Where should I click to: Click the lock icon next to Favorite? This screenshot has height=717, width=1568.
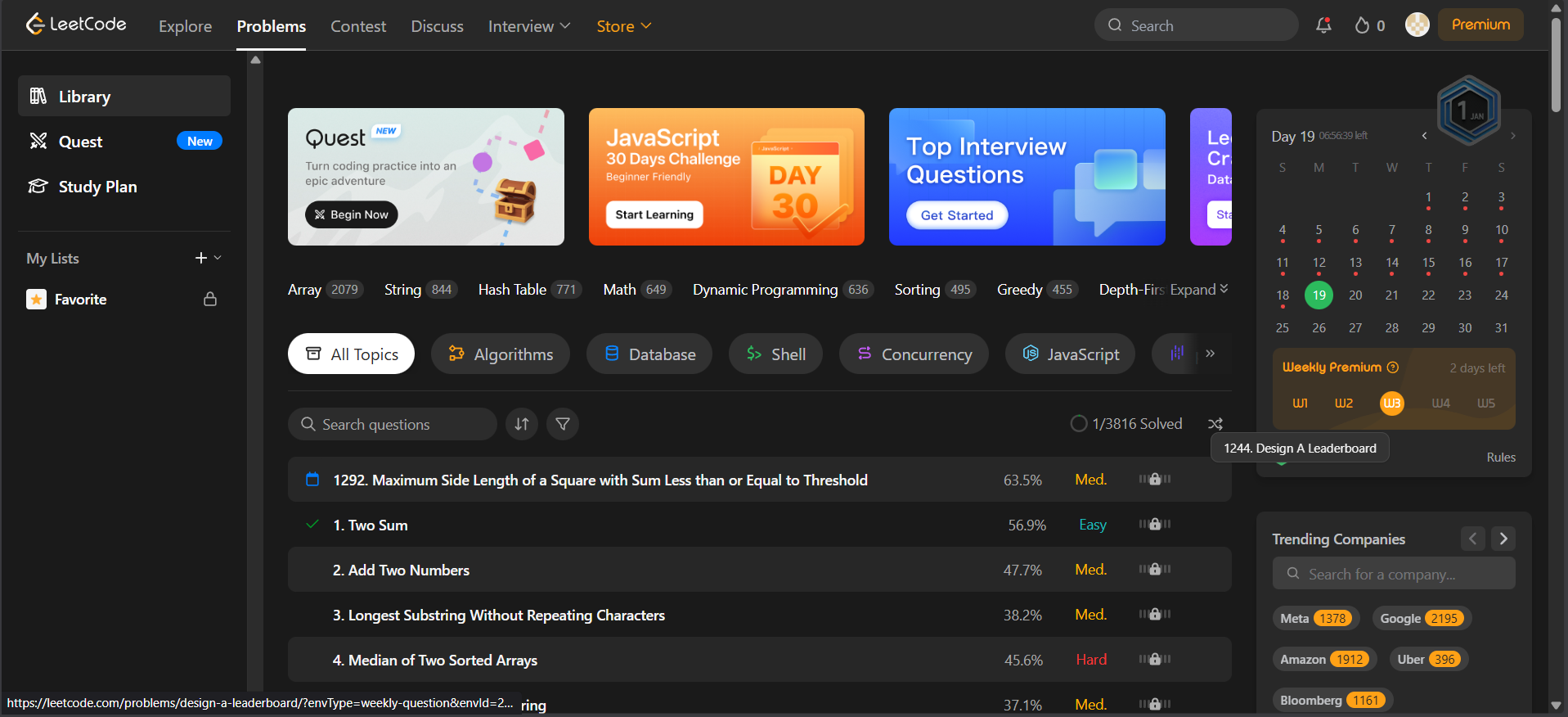click(210, 300)
